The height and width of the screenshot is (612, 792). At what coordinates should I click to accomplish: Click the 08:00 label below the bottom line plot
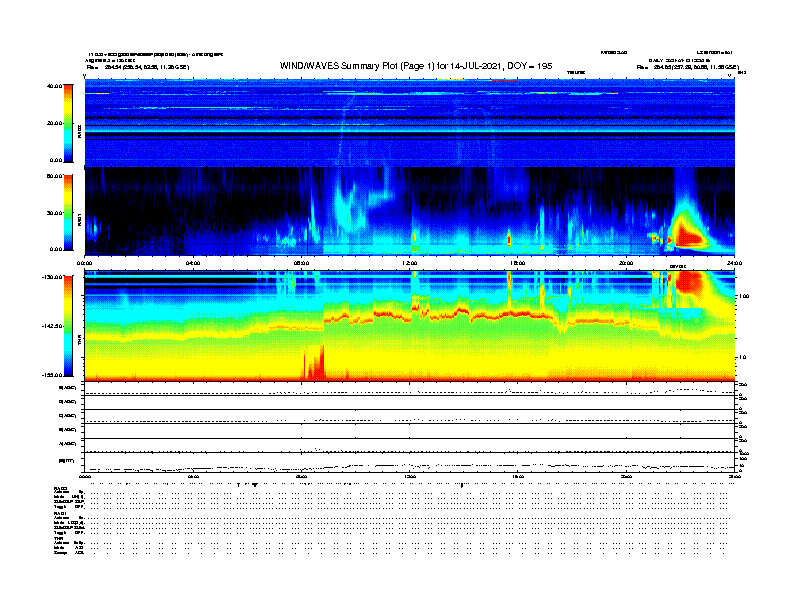click(302, 477)
